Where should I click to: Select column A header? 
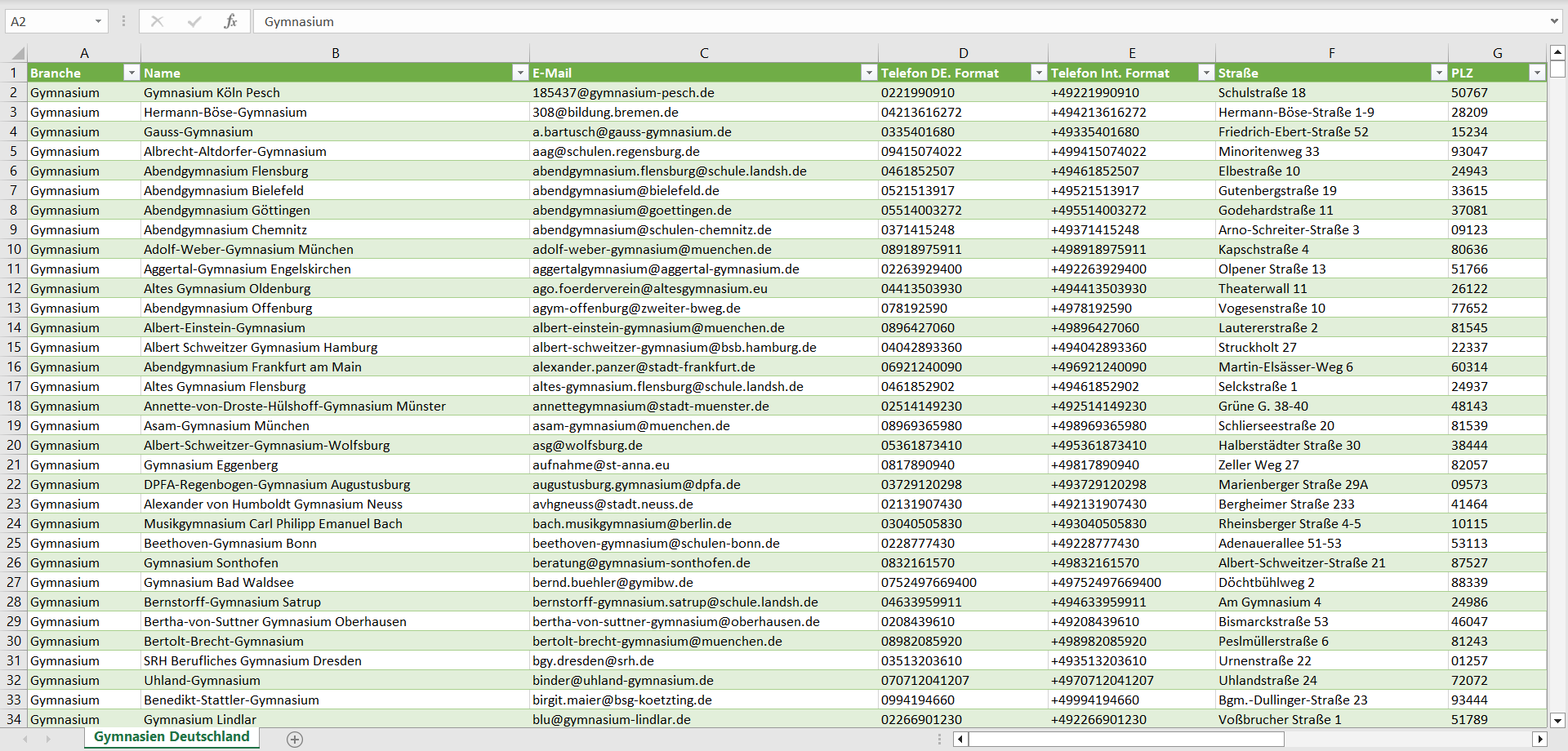click(x=84, y=53)
